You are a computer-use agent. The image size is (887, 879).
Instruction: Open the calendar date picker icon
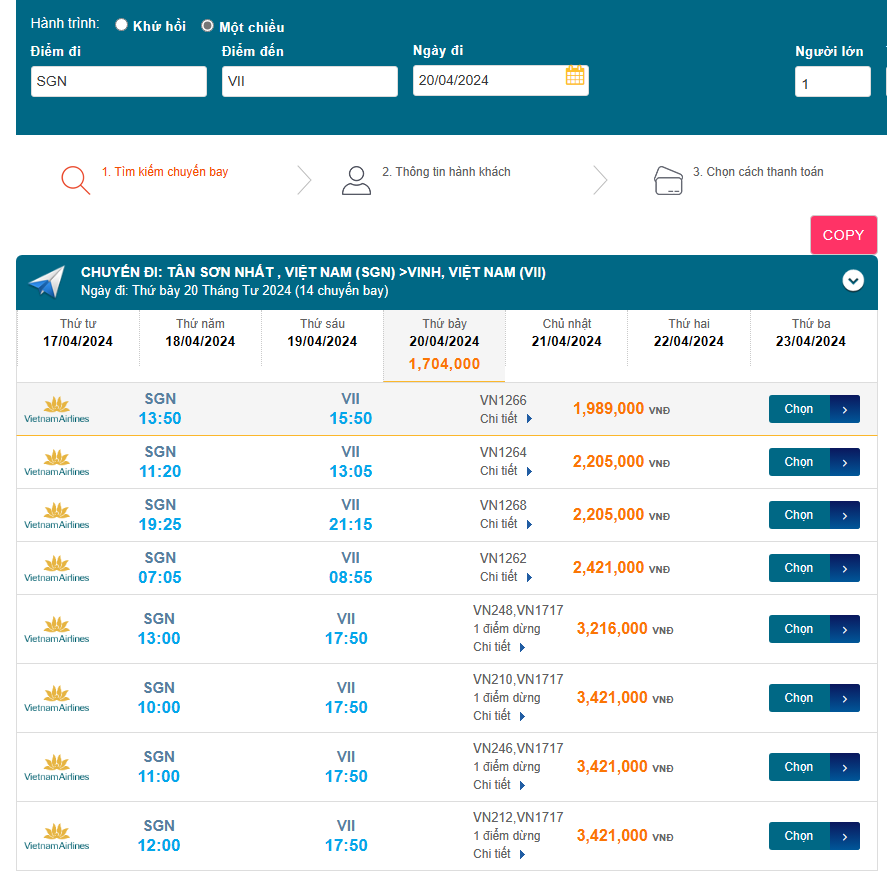[575, 76]
